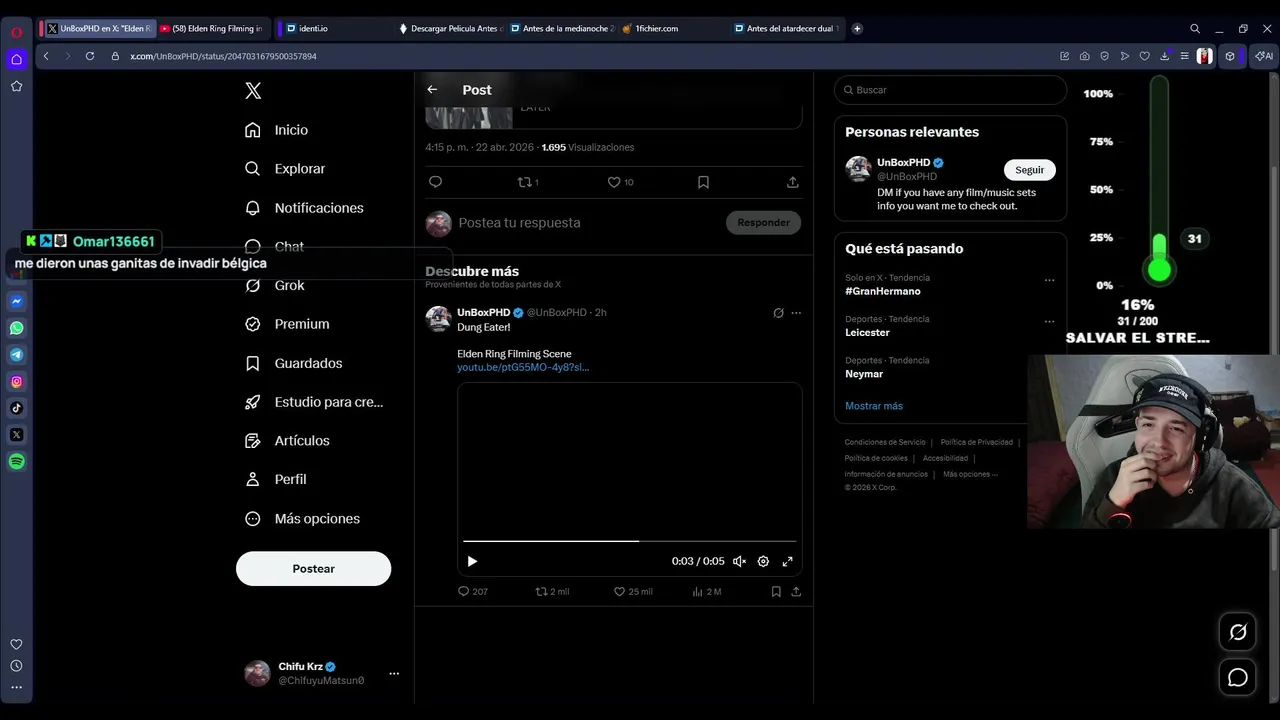Open WhatsApp in the Opera sidebar

pos(16,328)
